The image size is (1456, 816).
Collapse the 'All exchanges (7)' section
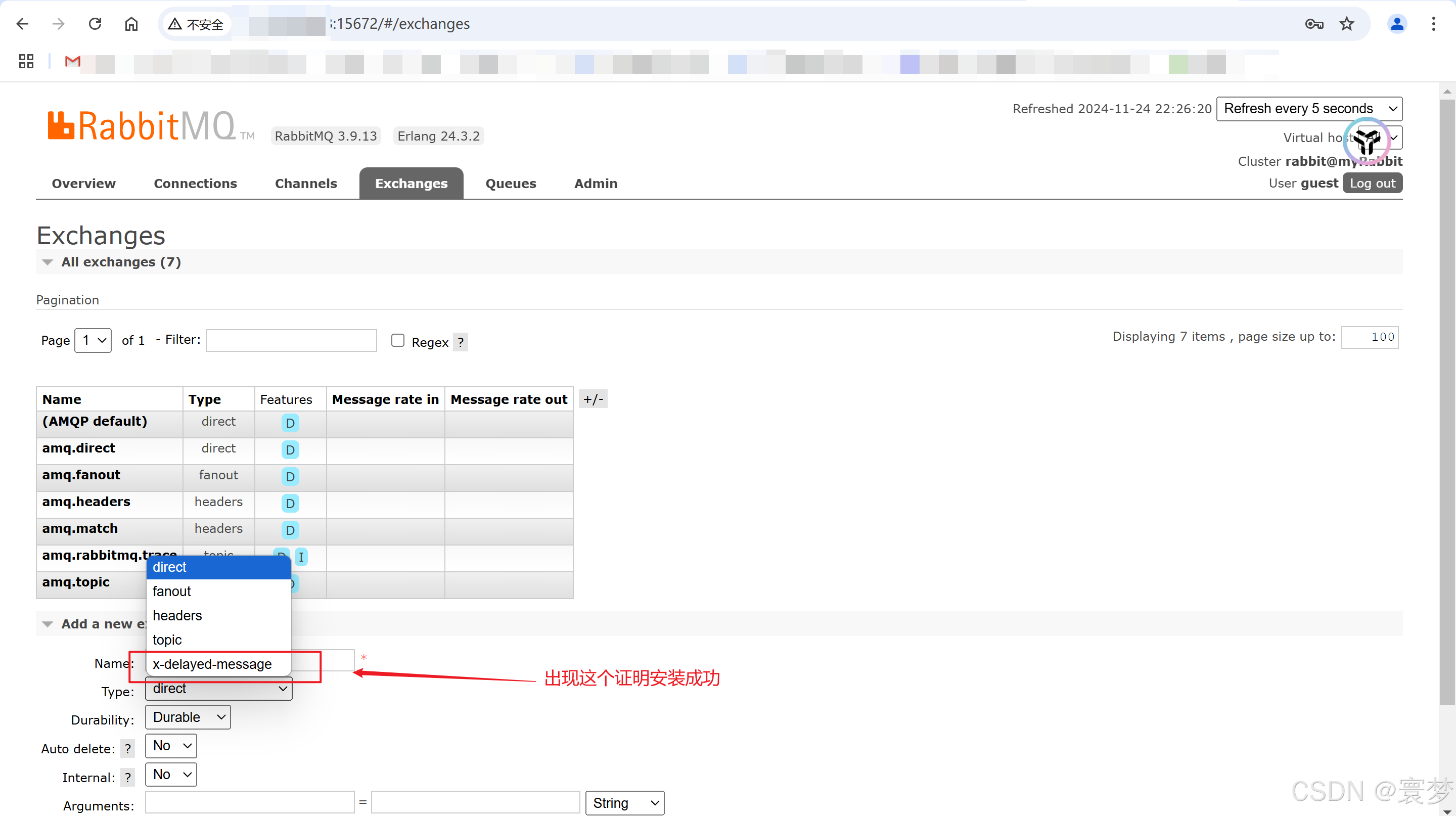point(48,262)
